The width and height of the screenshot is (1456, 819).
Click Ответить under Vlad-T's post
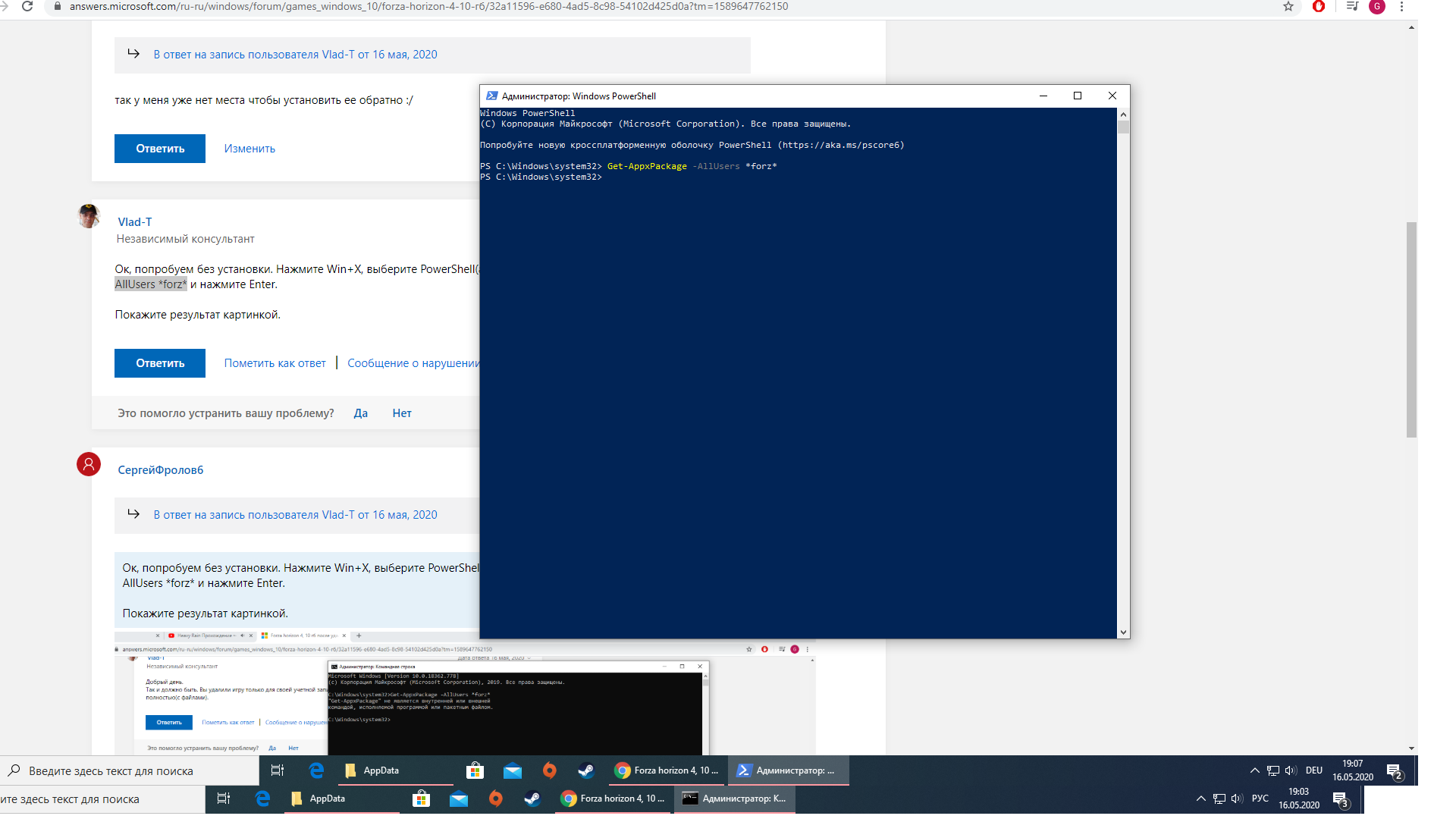(x=160, y=363)
